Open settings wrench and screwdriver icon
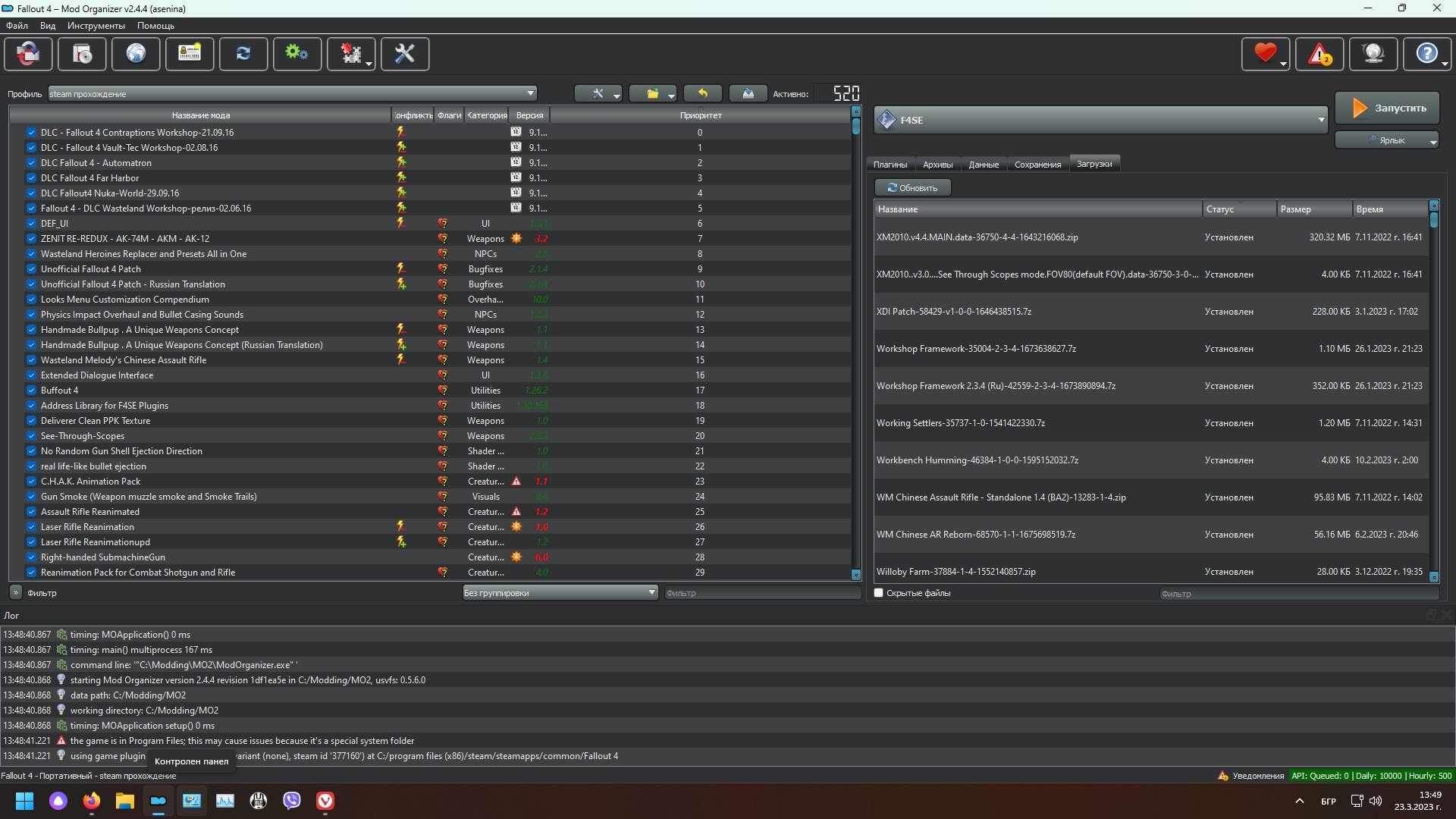The width and height of the screenshot is (1456, 819). (404, 54)
